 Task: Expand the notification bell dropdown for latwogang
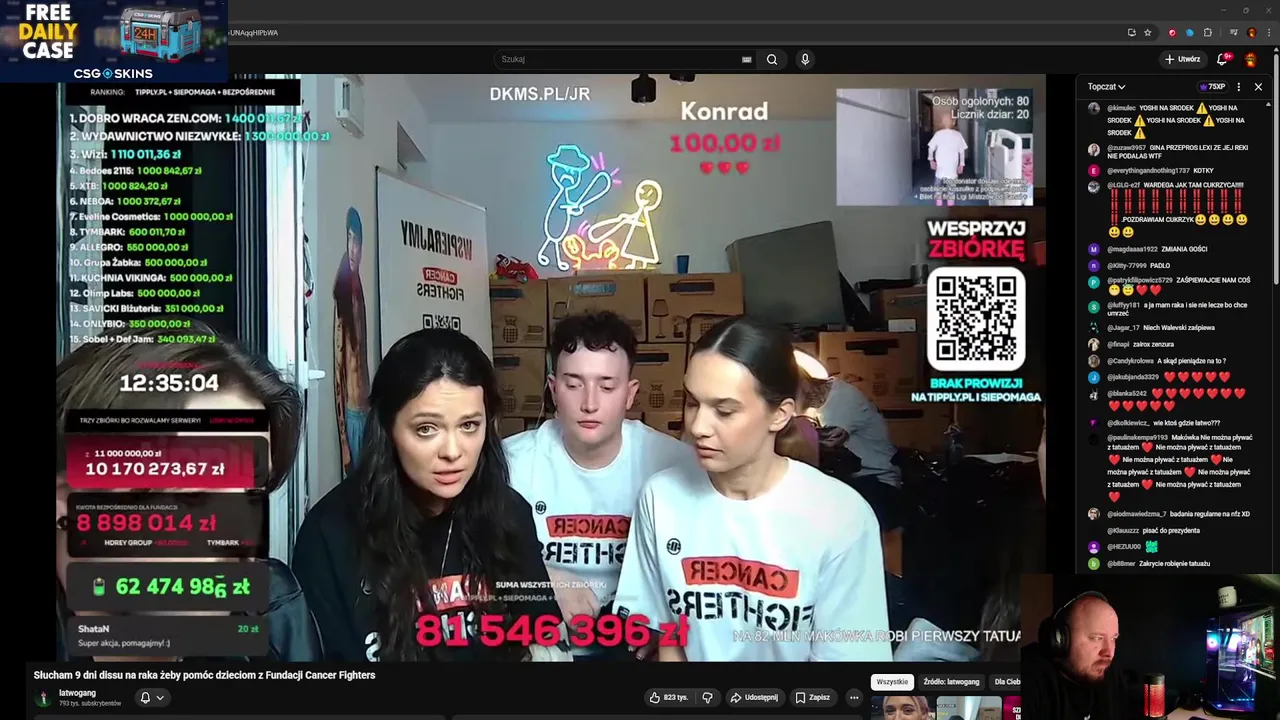(151, 697)
